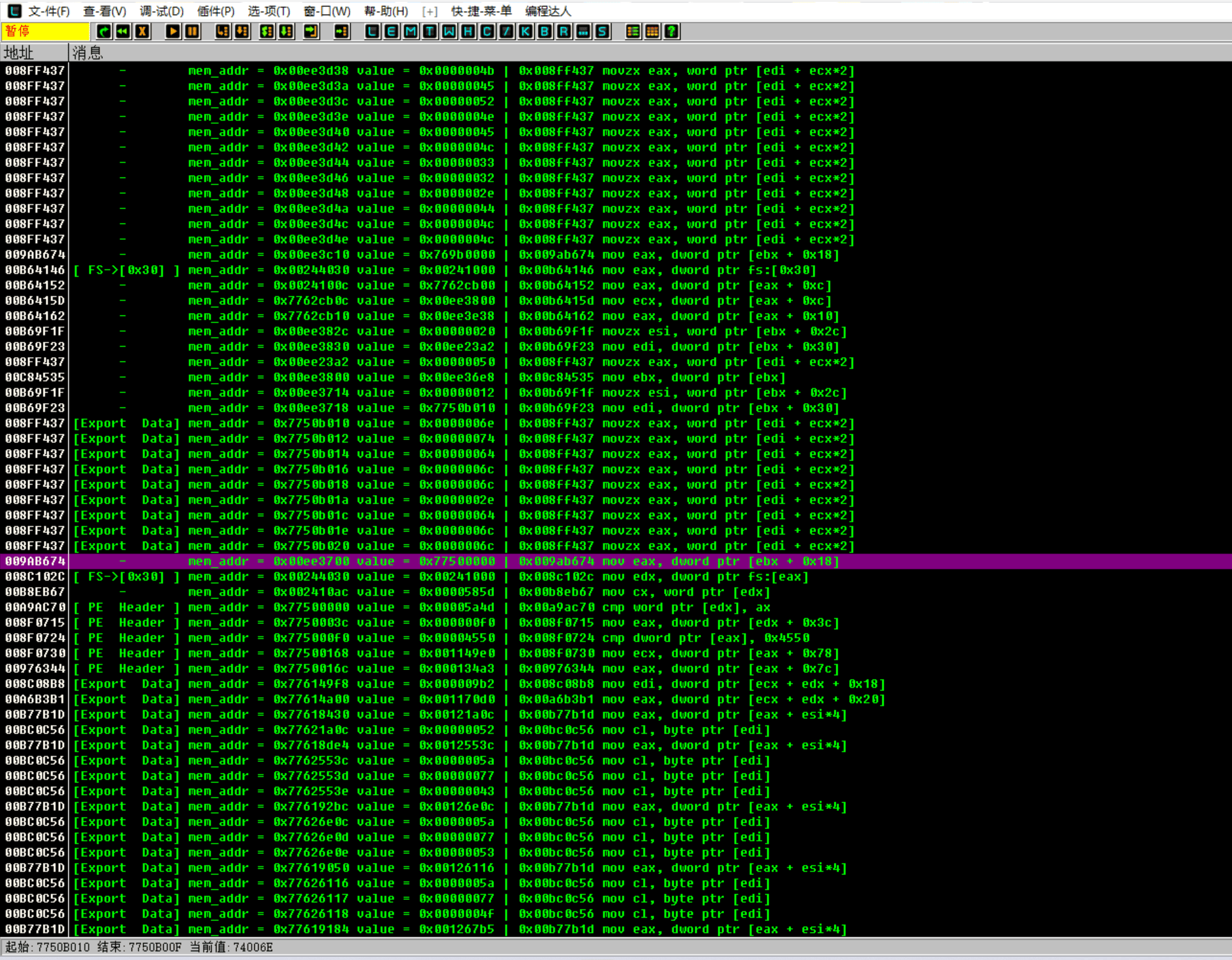Open the 插件(P) menu
The width and height of the screenshot is (1232, 960).
pos(216,11)
